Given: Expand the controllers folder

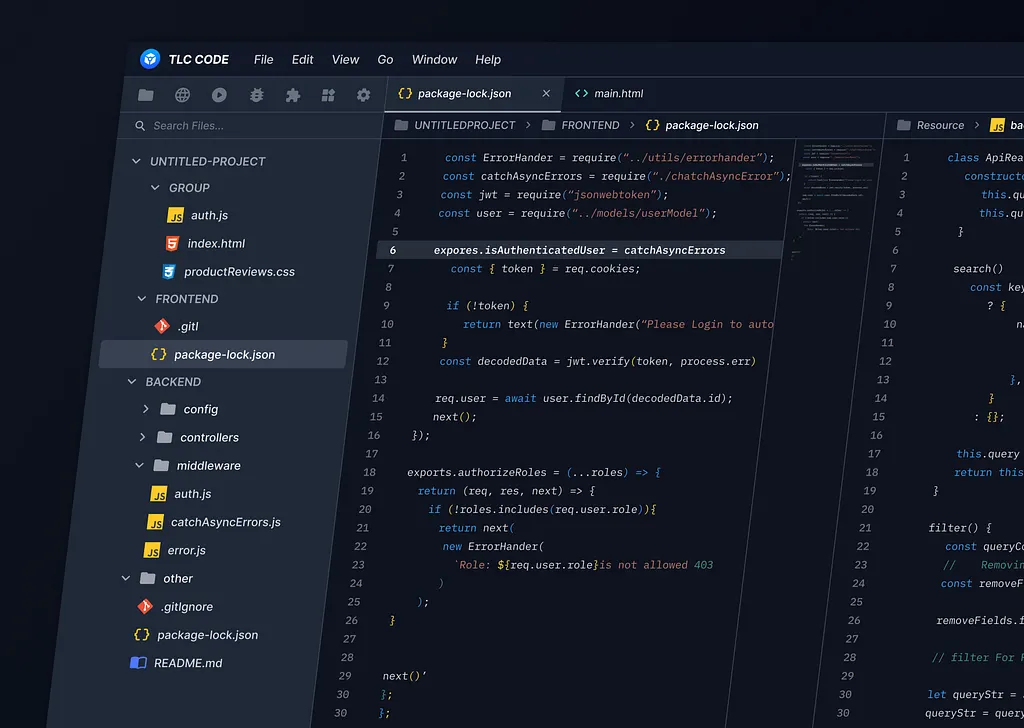Looking at the screenshot, I should pyautogui.click(x=142, y=437).
